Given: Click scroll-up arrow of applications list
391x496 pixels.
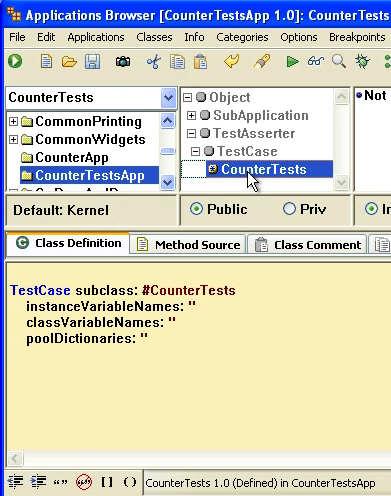Looking at the screenshot, I should point(167,120).
